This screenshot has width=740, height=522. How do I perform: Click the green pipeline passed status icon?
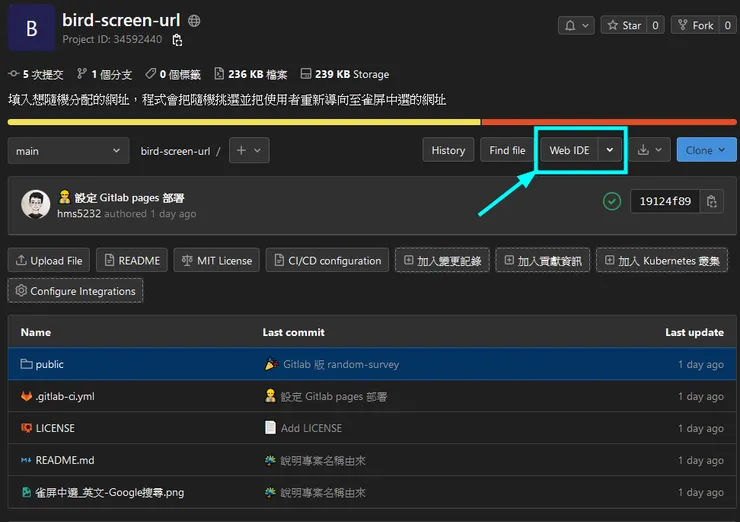612,202
